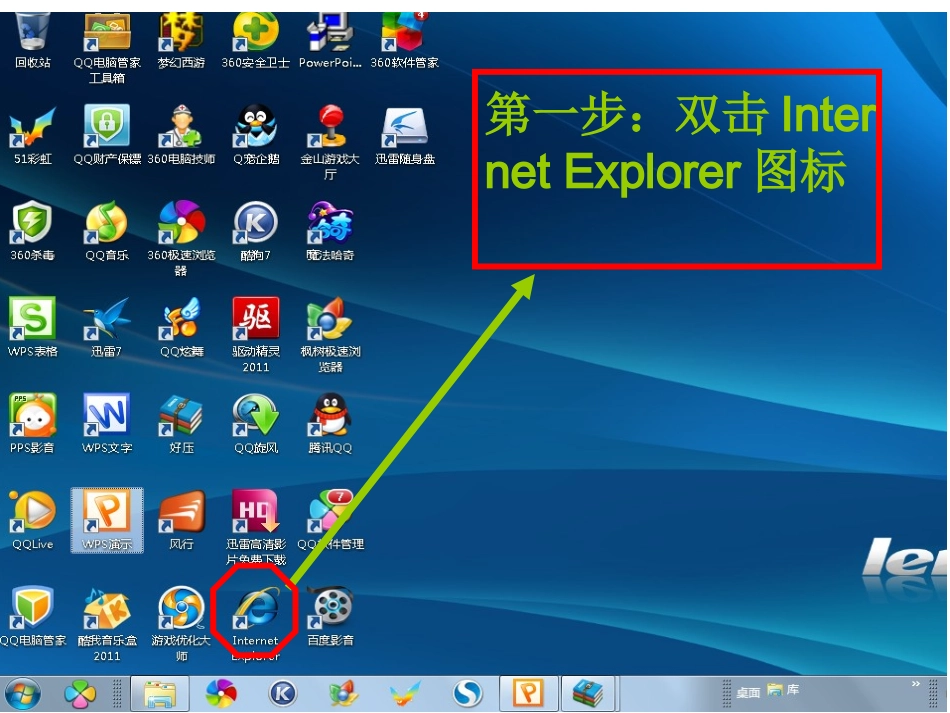Switch to the WPS presentation taskbar button
950x713 pixels.
(528, 694)
